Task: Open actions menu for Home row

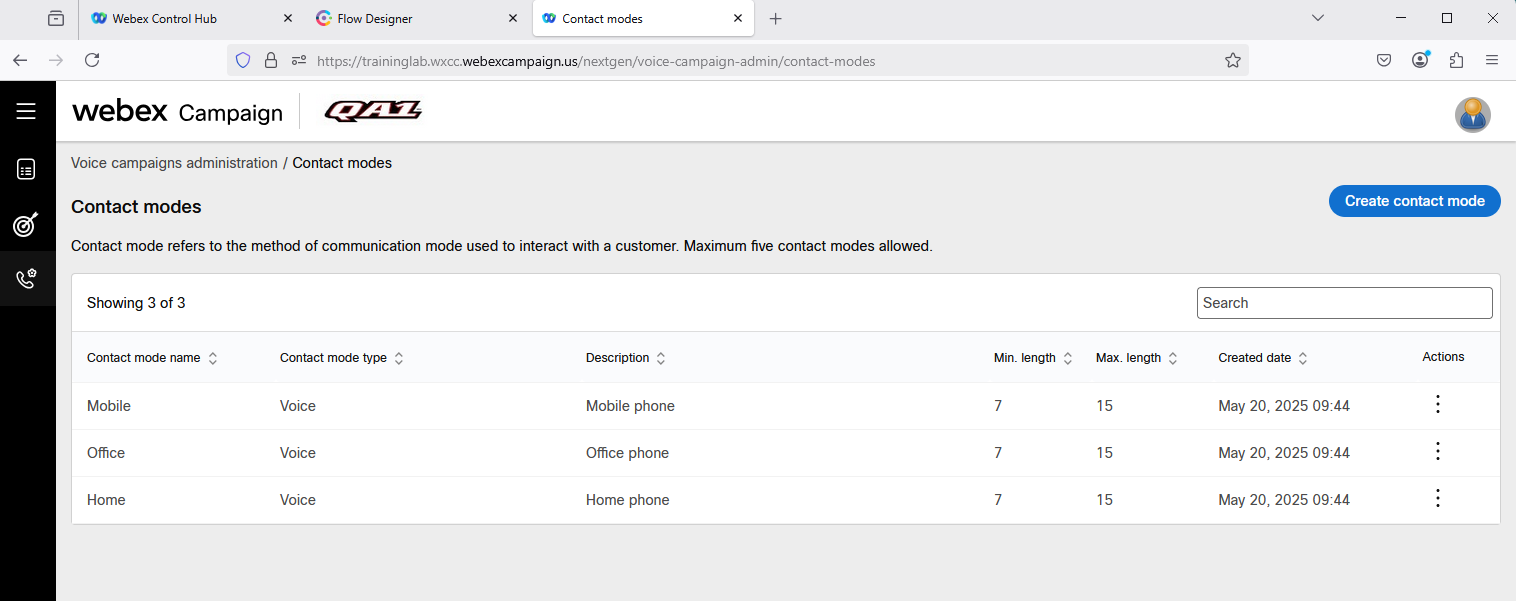Action: [x=1437, y=499]
